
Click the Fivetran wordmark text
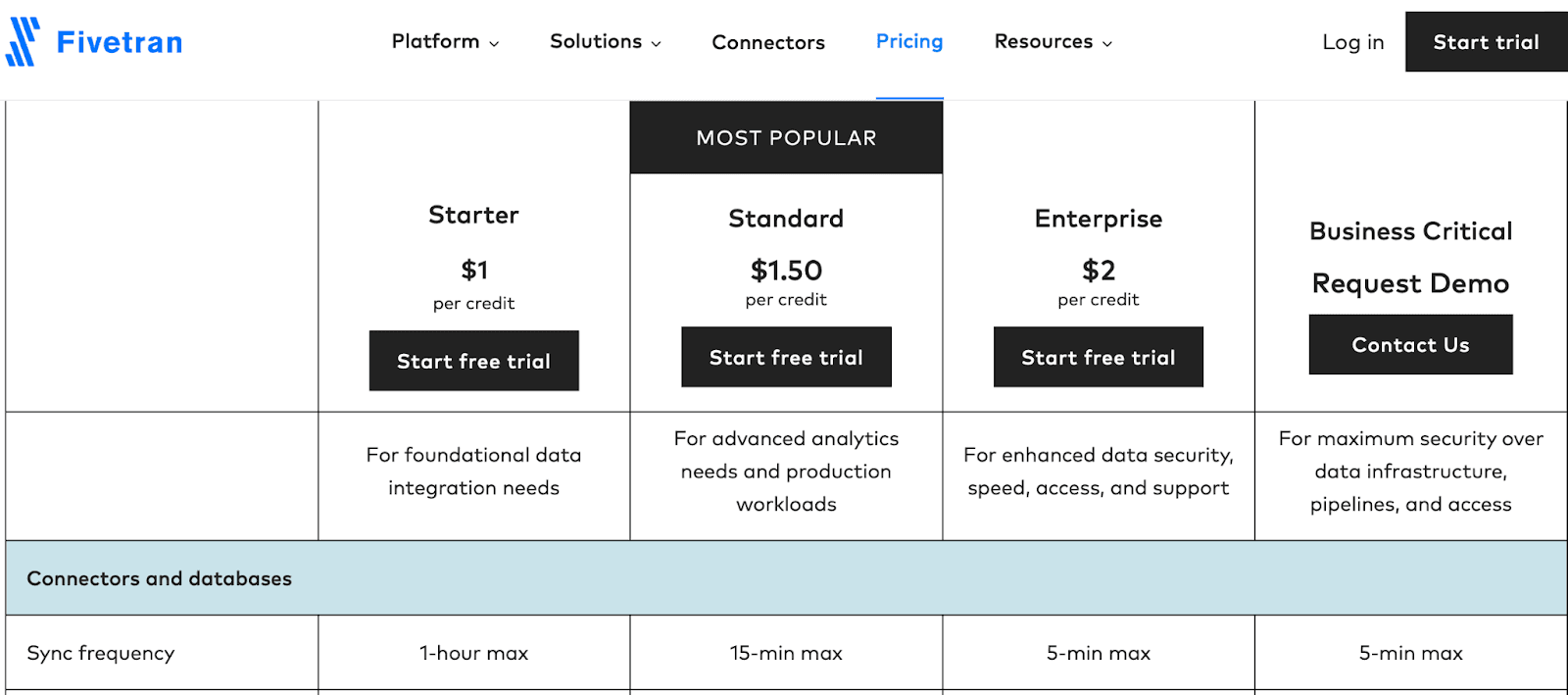(120, 42)
